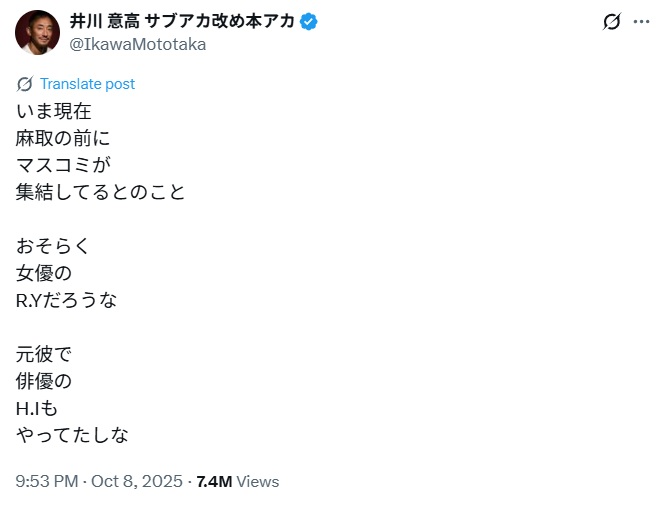
Task: Click the Grok icon beside the More button
Action: (612, 22)
